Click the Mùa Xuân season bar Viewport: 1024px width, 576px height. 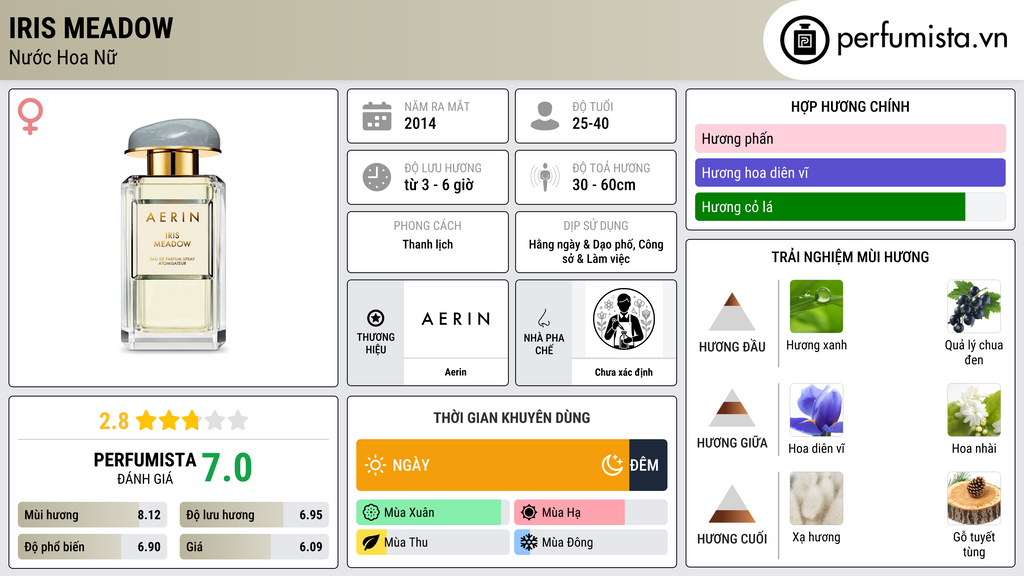point(432,513)
